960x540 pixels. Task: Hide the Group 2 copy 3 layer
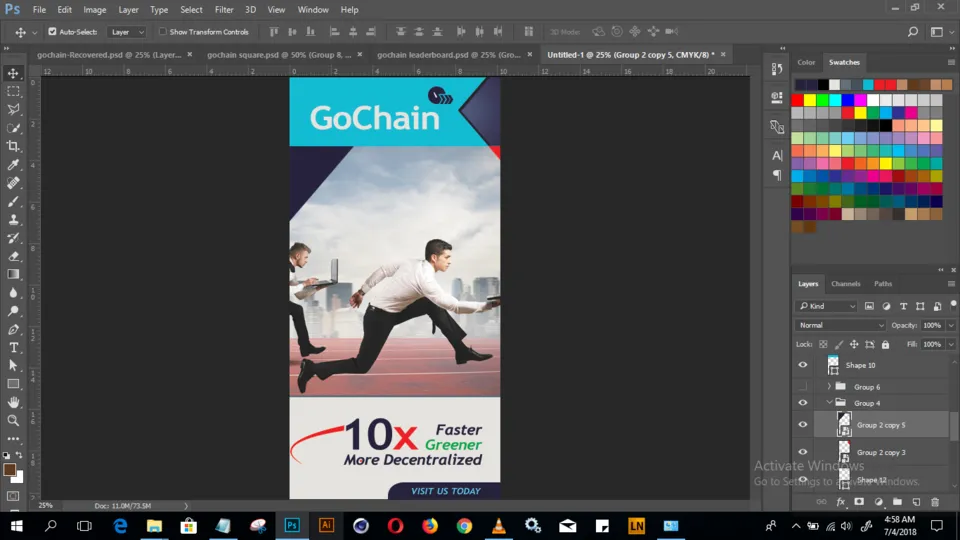[x=803, y=452]
